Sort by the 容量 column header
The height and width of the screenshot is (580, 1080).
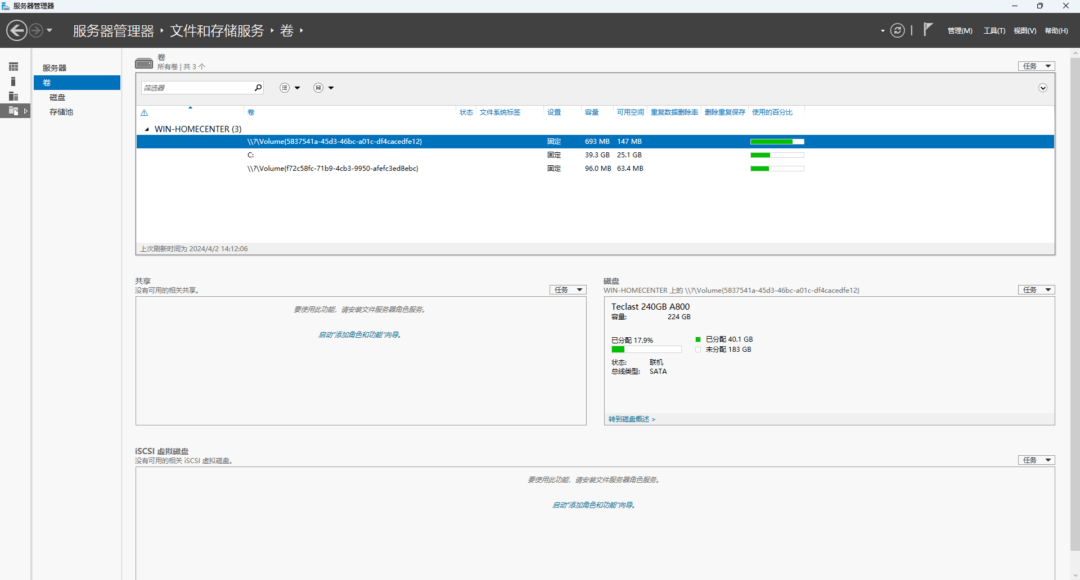tap(592, 112)
